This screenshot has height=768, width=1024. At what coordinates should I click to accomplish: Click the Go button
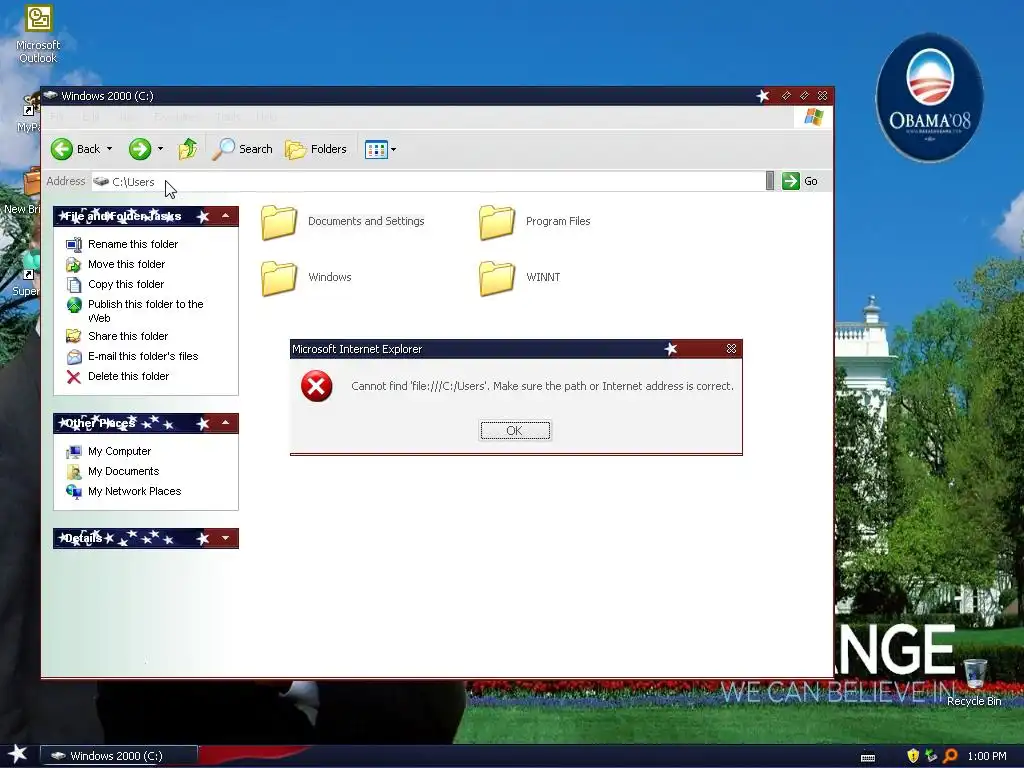tap(800, 181)
